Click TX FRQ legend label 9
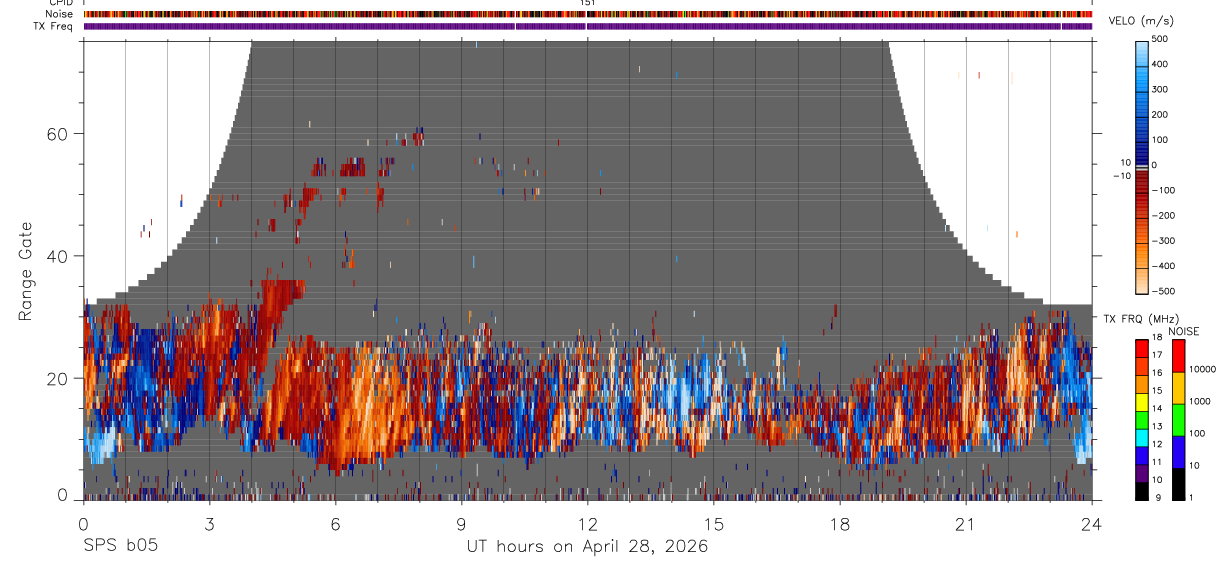This screenshot has height=567, width=1228. pos(1156,497)
